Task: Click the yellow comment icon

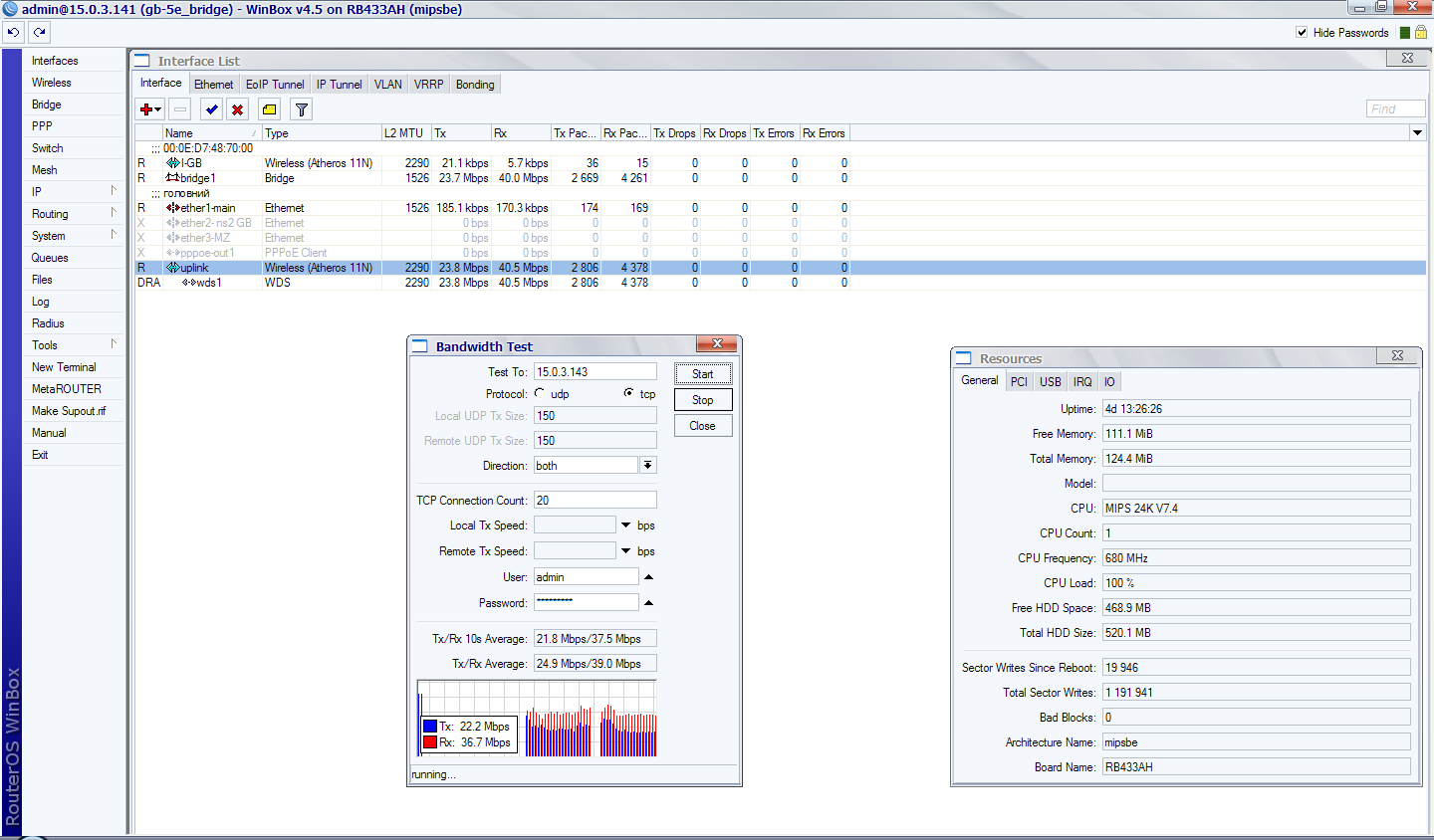Action: point(269,109)
